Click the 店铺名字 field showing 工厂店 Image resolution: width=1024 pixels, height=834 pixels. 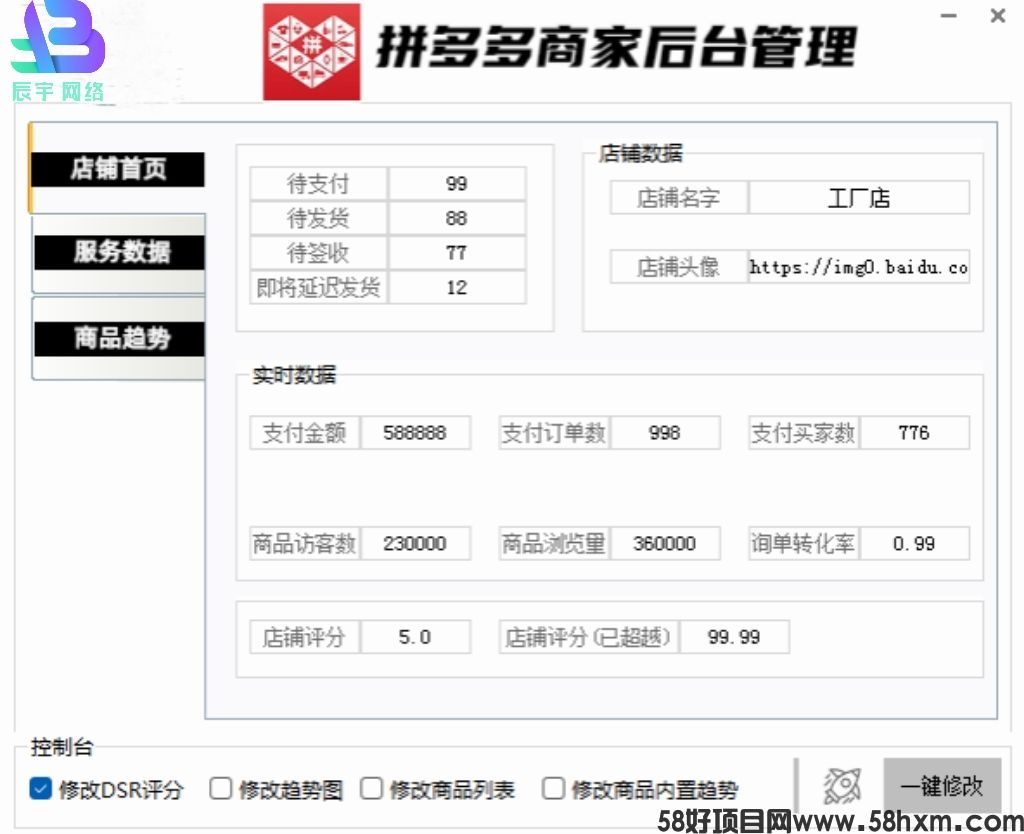859,198
